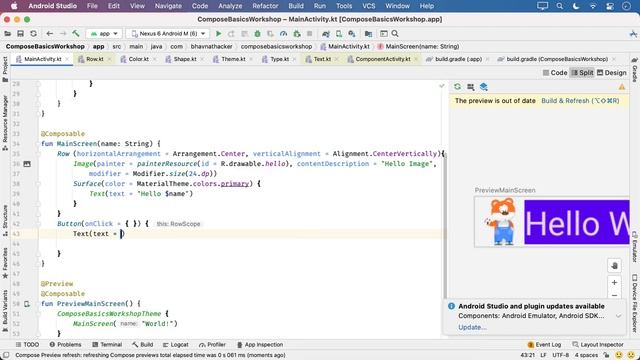The image size is (640, 360).
Task: Toggle the Favorites tool window
Action: tap(5, 263)
